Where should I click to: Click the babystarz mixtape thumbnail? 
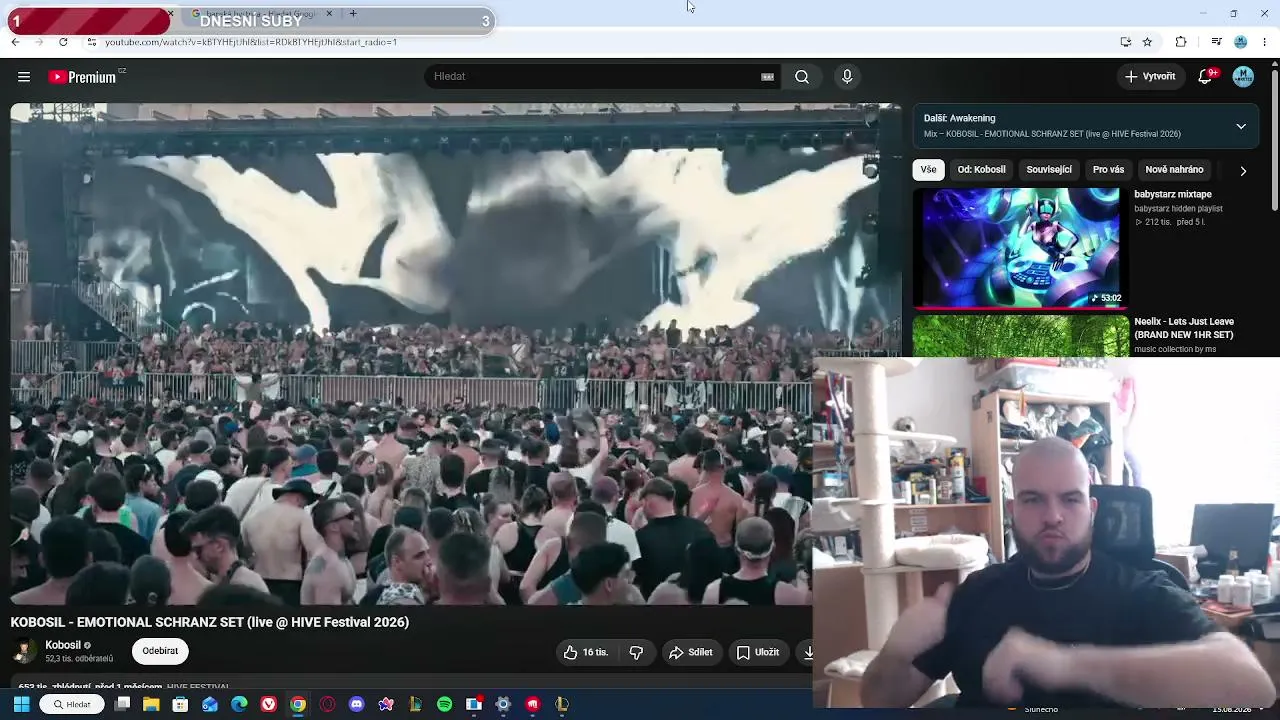1020,248
